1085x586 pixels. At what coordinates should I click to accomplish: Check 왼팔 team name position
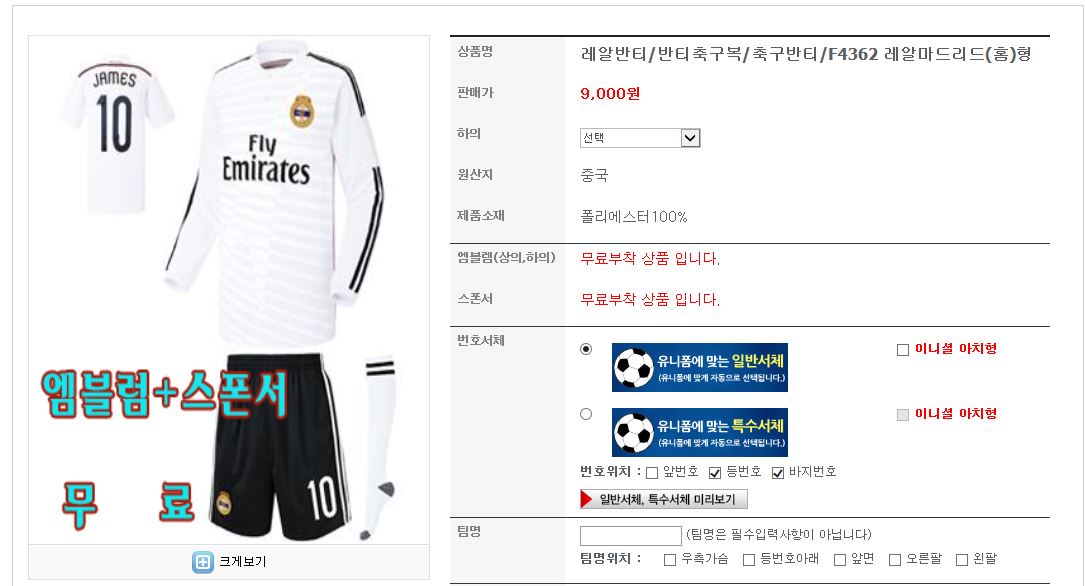[x=962, y=560]
